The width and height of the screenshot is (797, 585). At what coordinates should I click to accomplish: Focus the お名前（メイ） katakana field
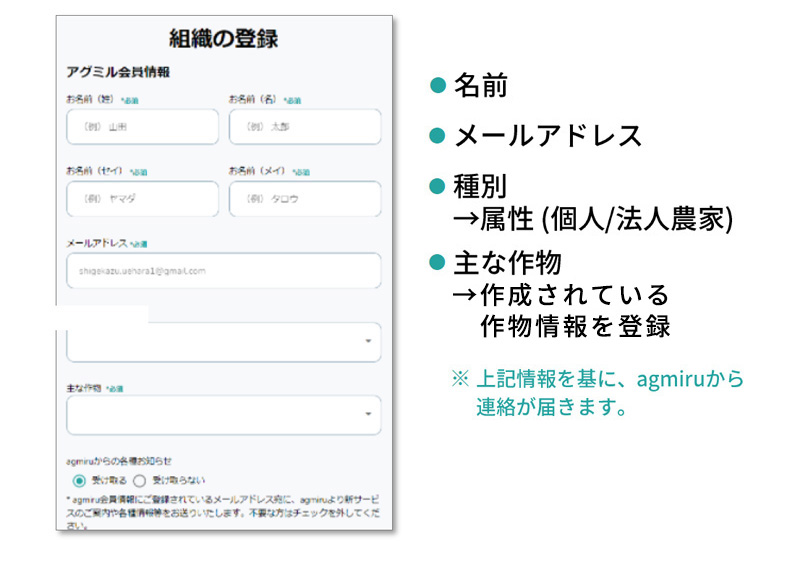(x=305, y=199)
